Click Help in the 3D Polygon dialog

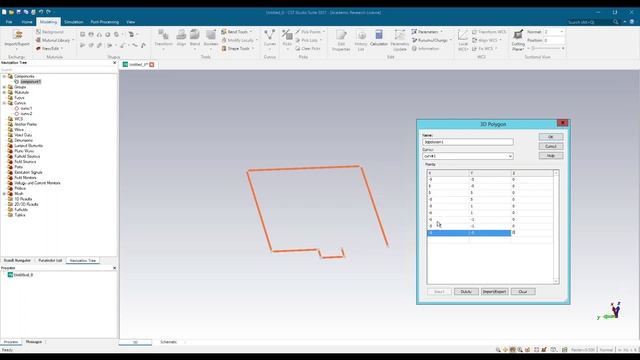(x=551, y=156)
